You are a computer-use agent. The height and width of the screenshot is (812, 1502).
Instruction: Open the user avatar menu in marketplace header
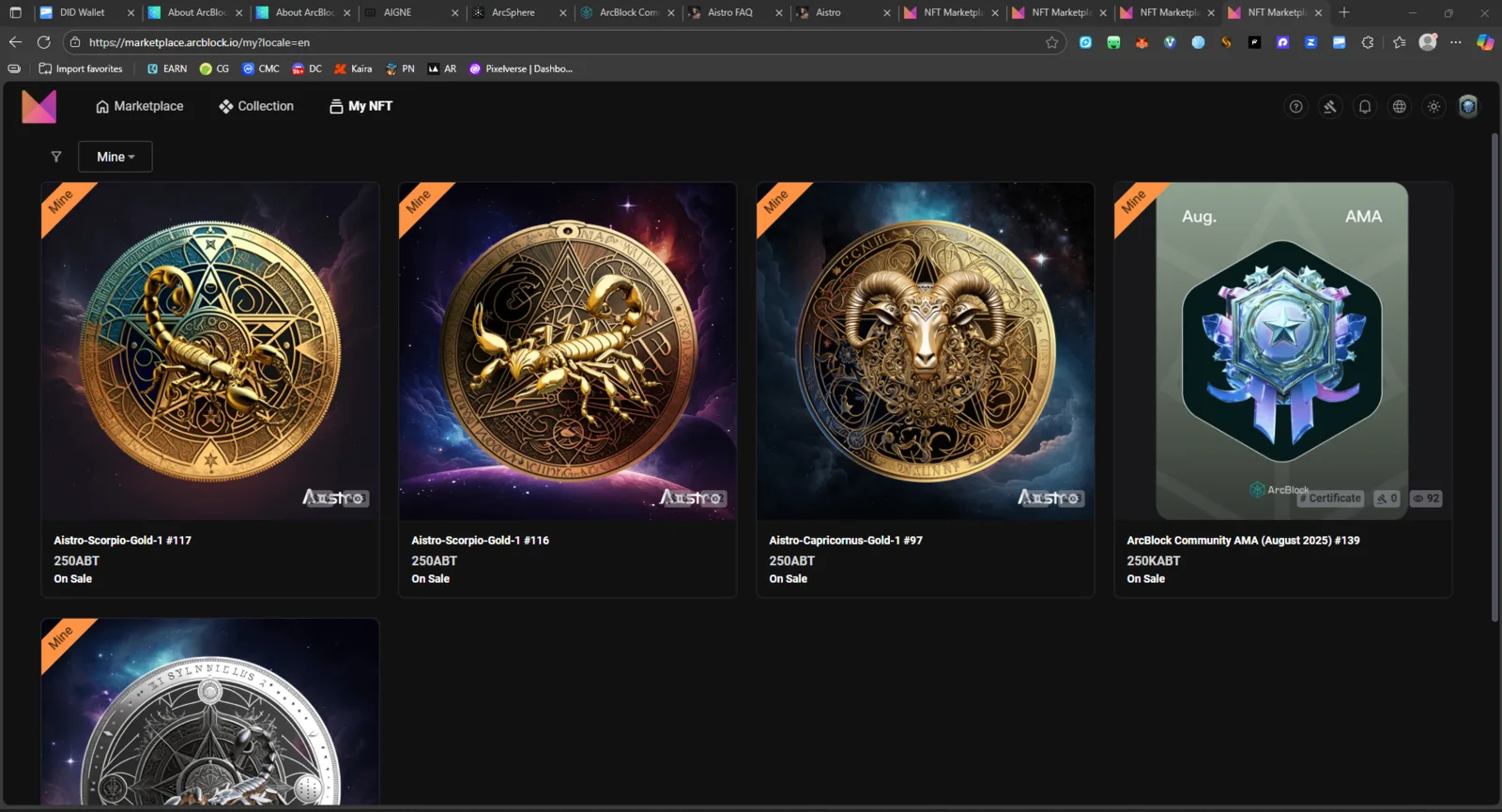(x=1468, y=107)
